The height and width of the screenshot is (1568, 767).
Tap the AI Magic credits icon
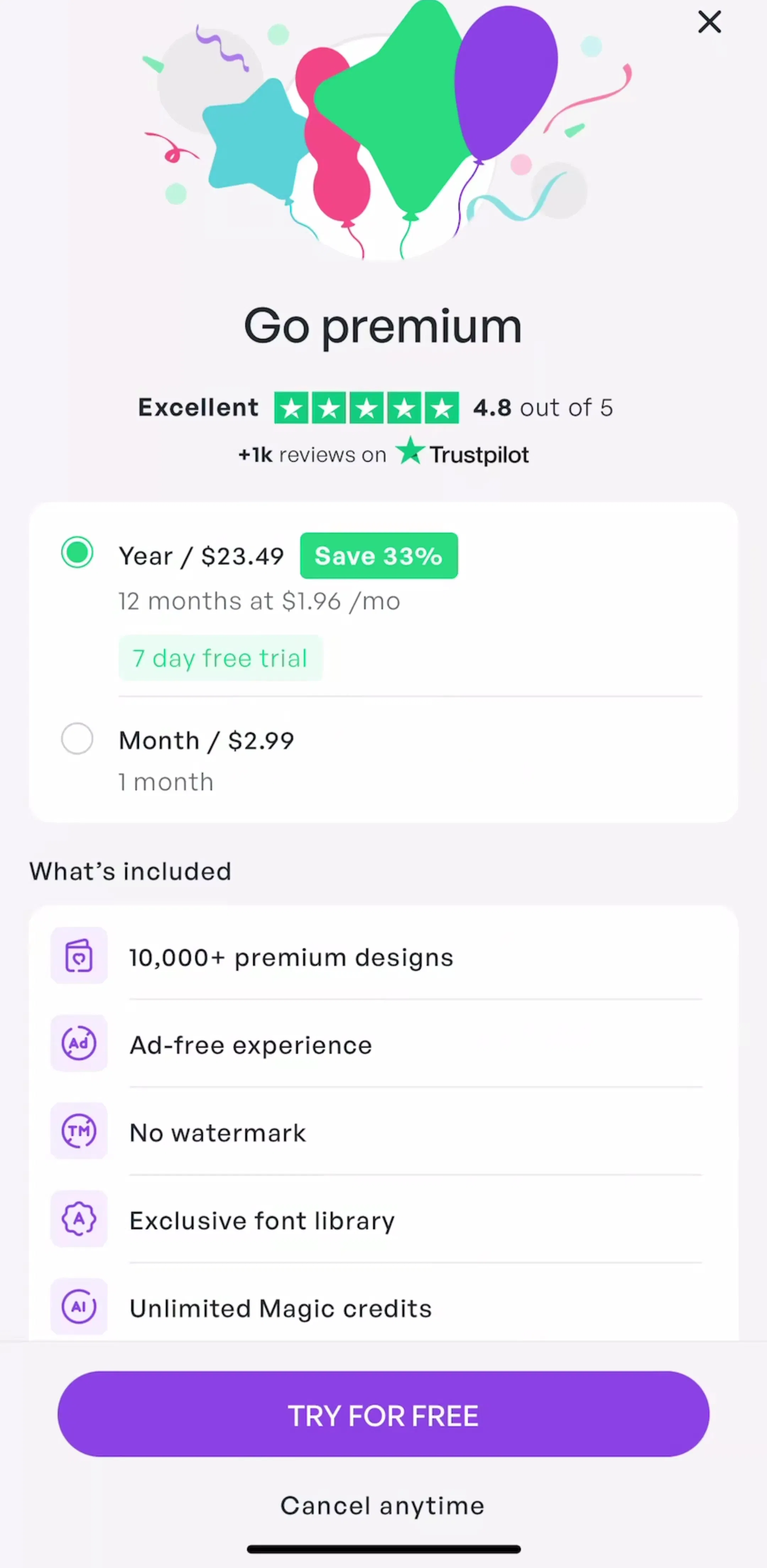[79, 1306]
